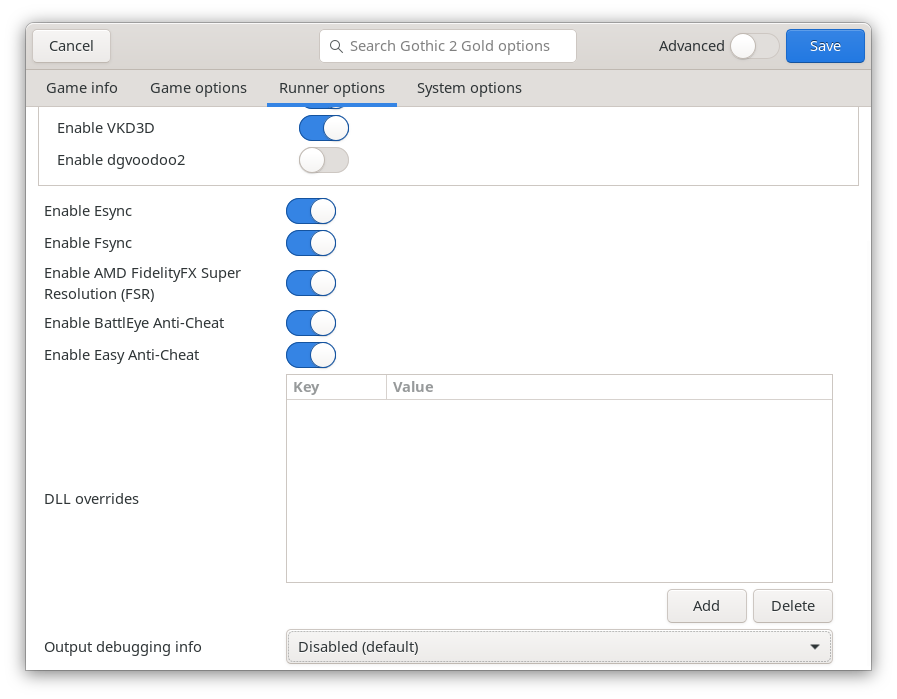This screenshot has height=699, width=897.
Task: Open Output debugging info dropdown
Action: click(x=559, y=647)
